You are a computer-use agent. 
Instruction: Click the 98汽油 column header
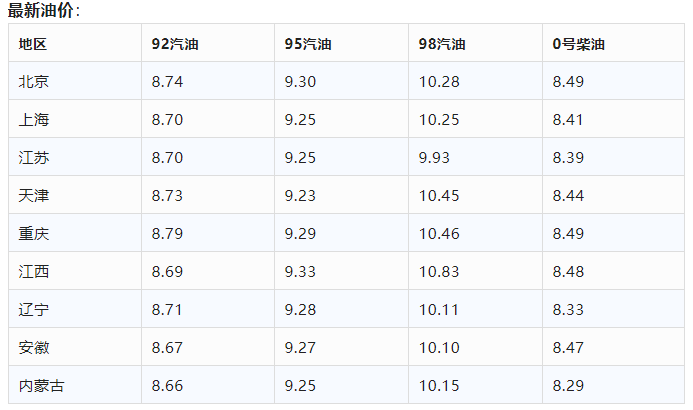(x=442, y=44)
